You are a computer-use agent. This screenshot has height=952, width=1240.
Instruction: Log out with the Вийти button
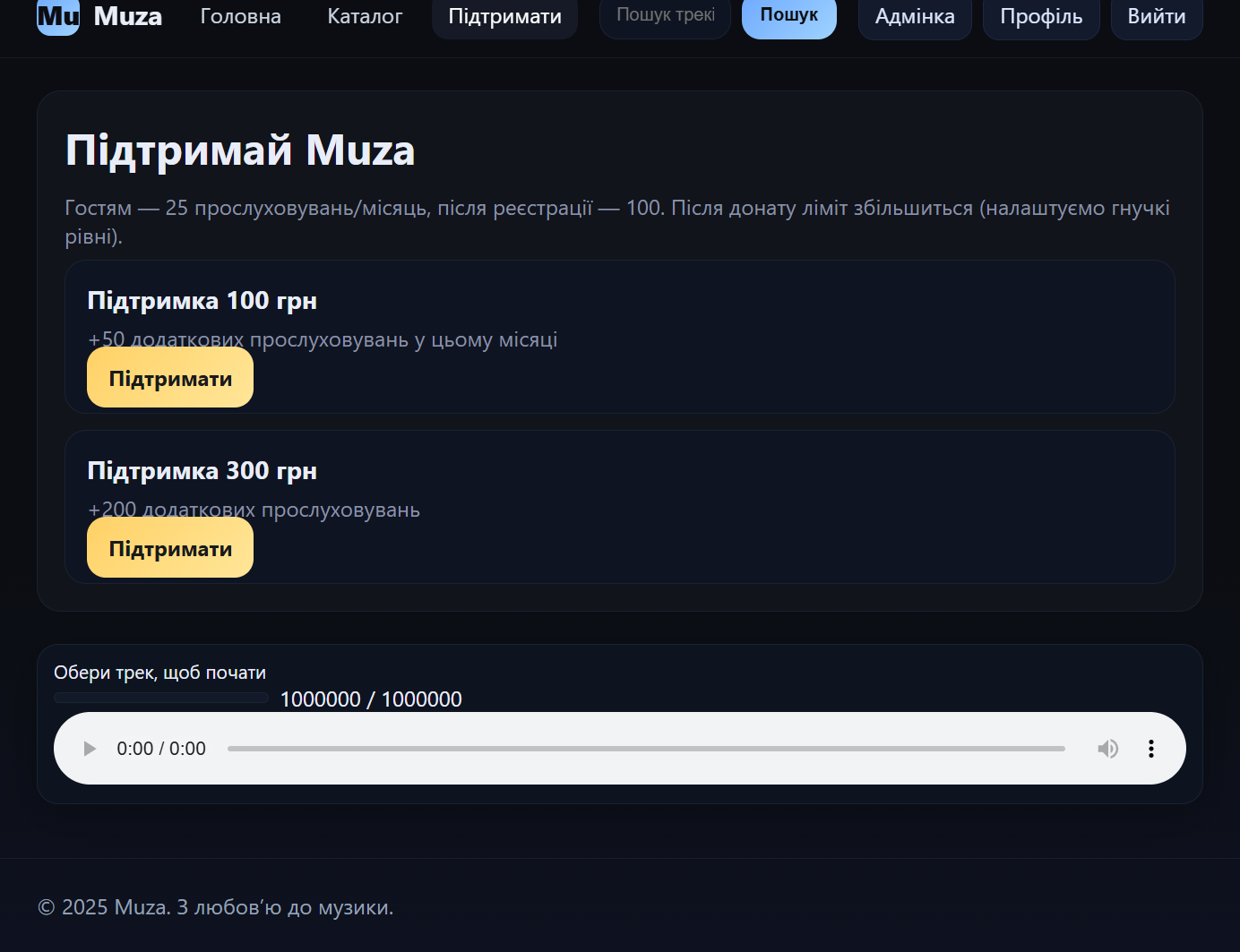point(1156,16)
